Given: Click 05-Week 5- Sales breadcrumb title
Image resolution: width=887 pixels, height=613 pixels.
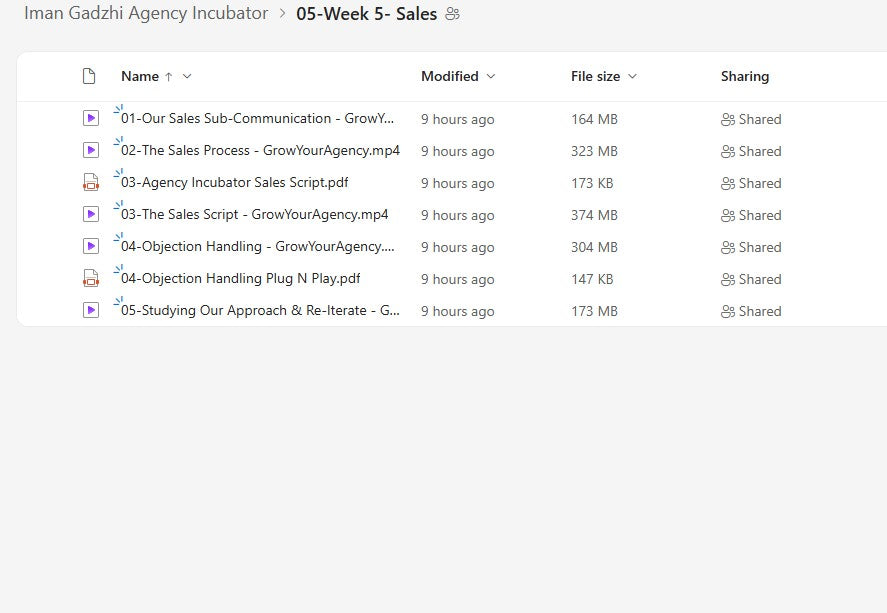Looking at the screenshot, I should tap(366, 14).
